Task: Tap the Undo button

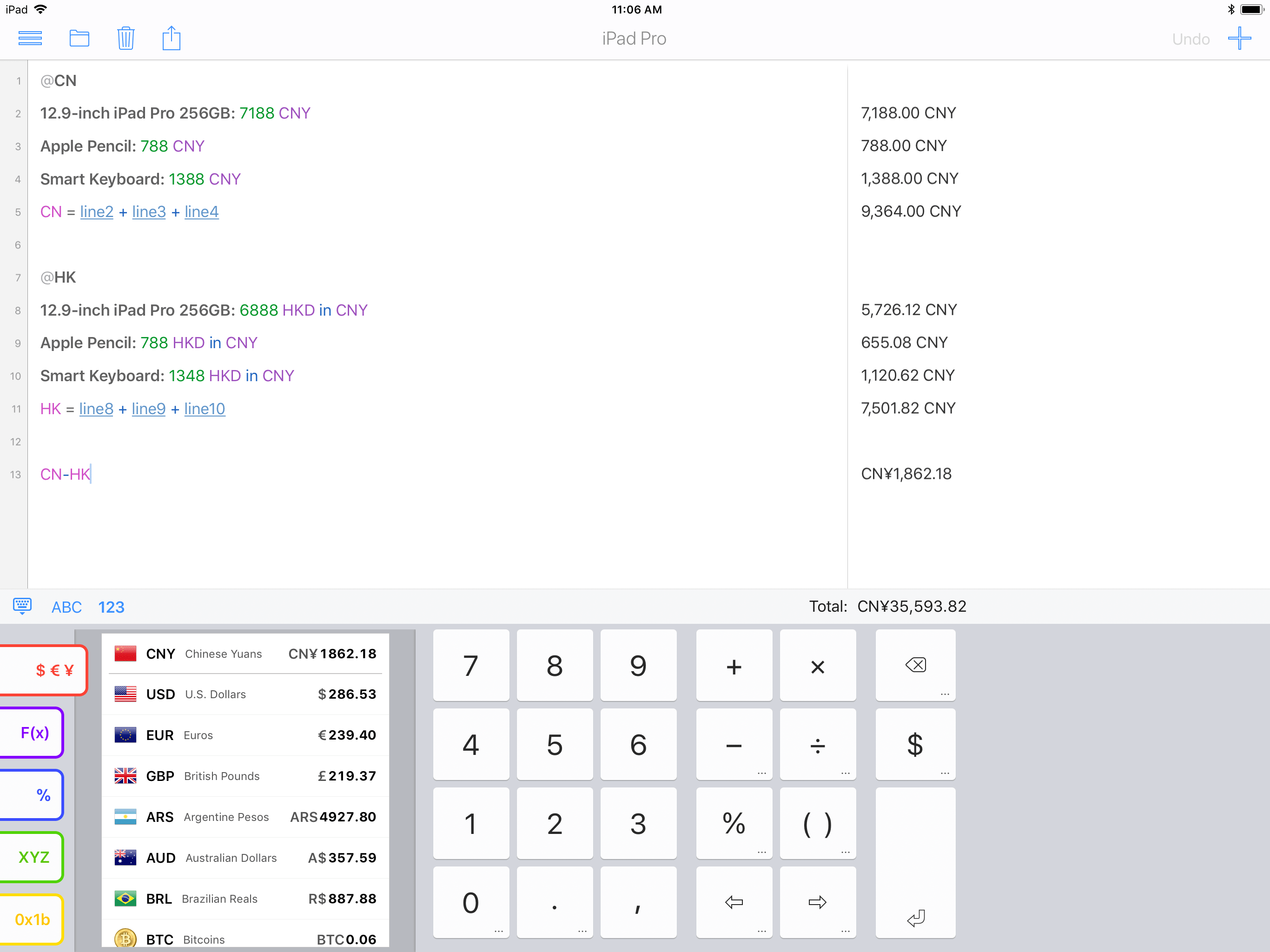Action: [x=1190, y=39]
